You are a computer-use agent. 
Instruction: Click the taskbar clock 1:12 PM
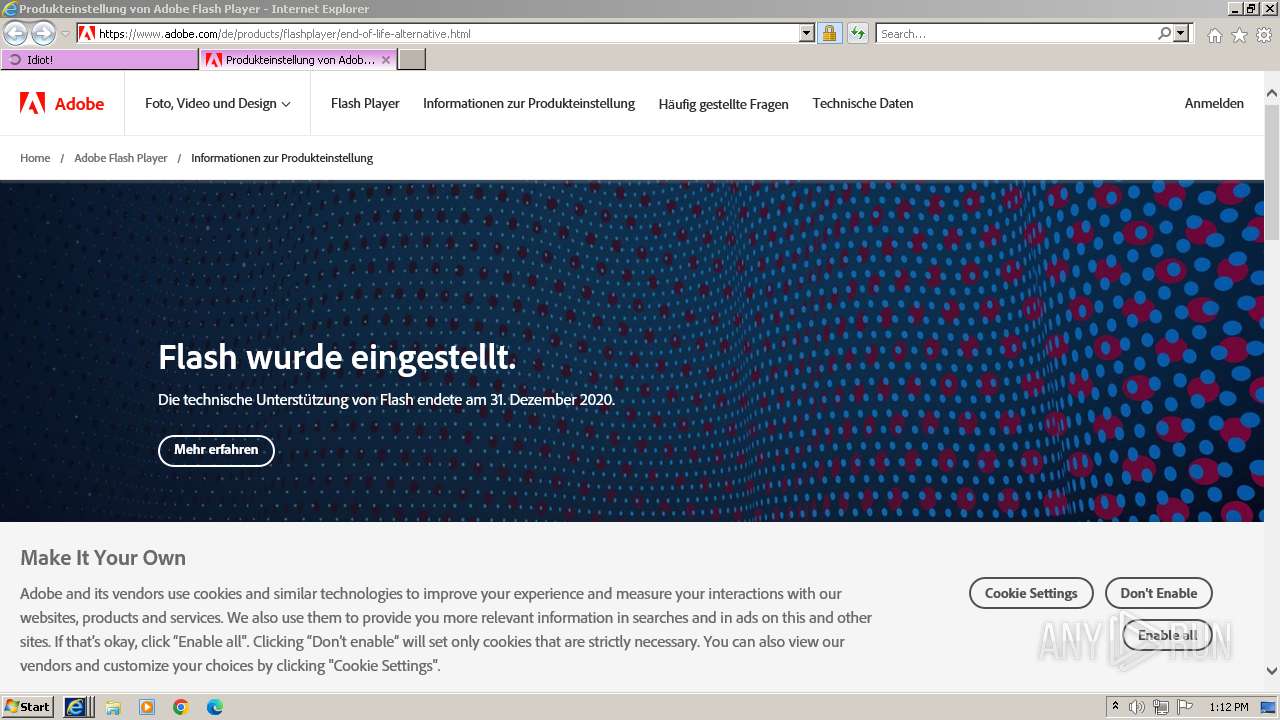point(1229,707)
